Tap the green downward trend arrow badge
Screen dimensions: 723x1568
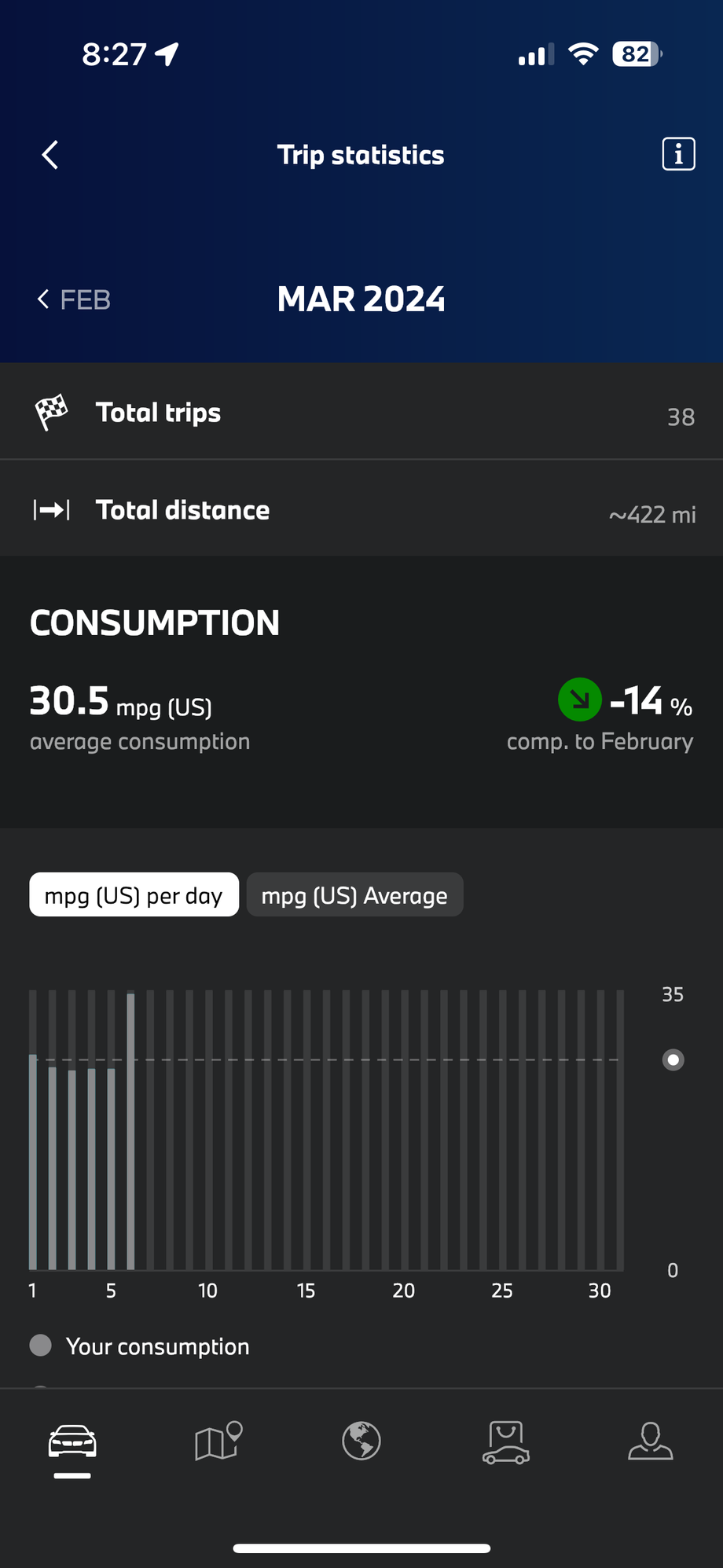[580, 699]
